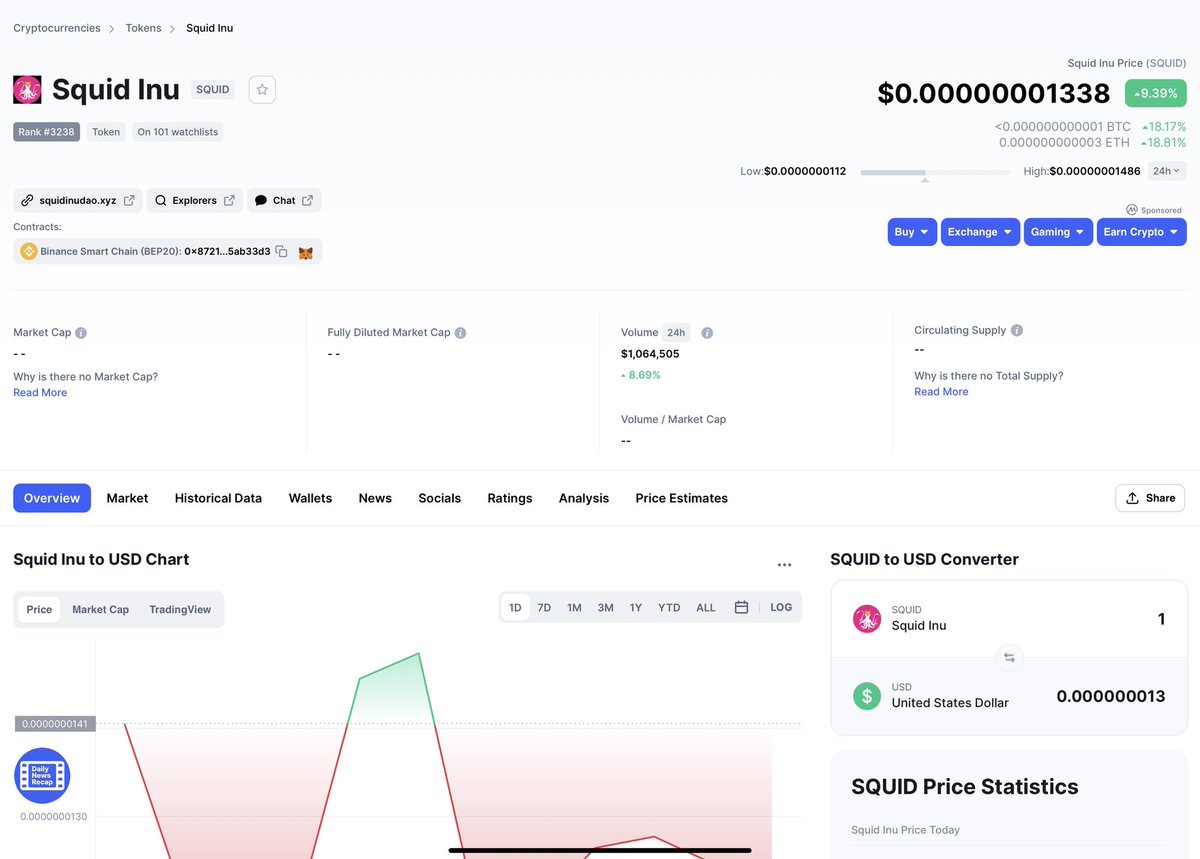The image size is (1200, 859).
Task: Open the chart calendar date picker
Action: click(741, 607)
